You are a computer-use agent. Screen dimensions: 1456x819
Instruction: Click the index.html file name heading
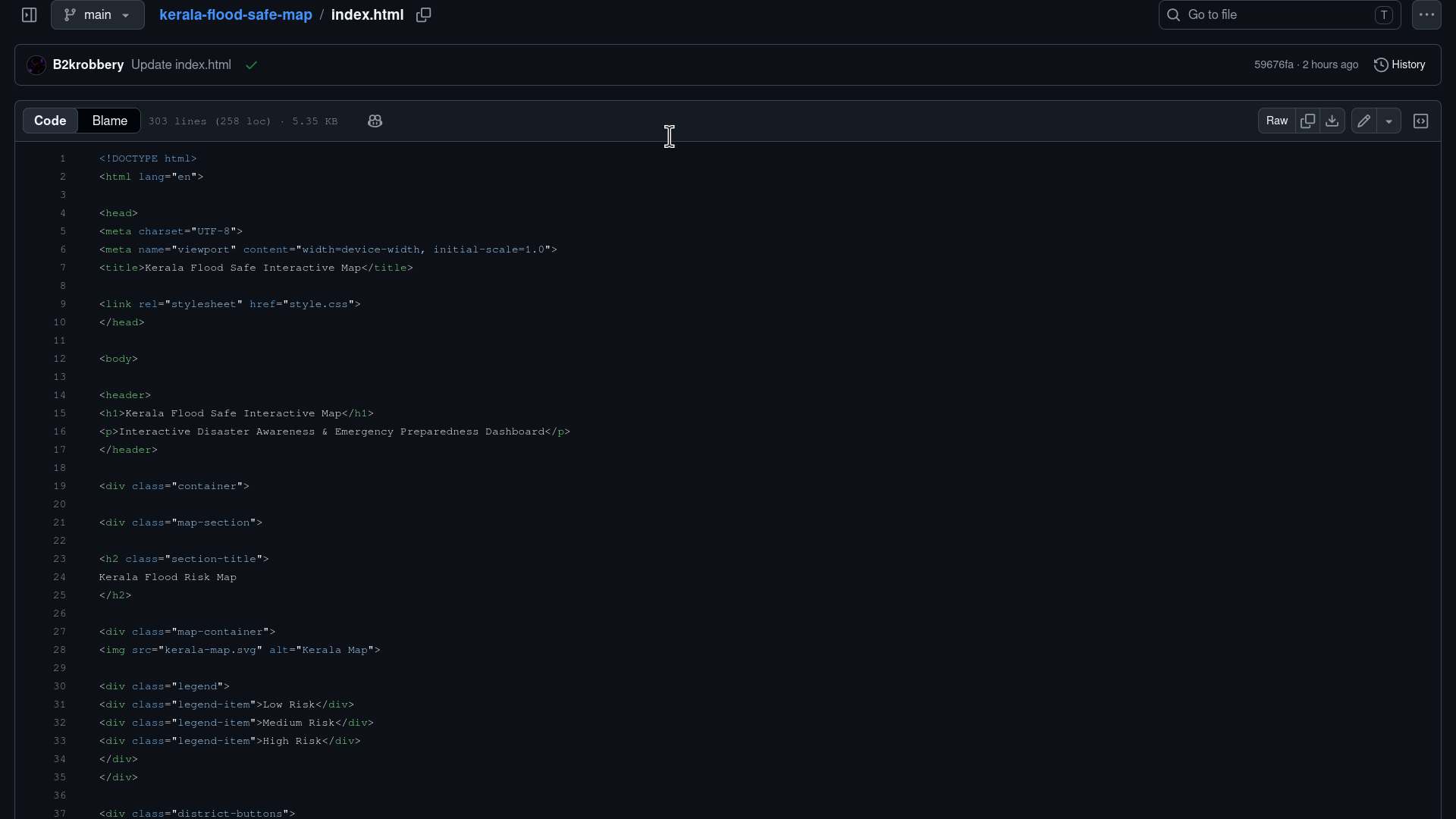point(367,15)
